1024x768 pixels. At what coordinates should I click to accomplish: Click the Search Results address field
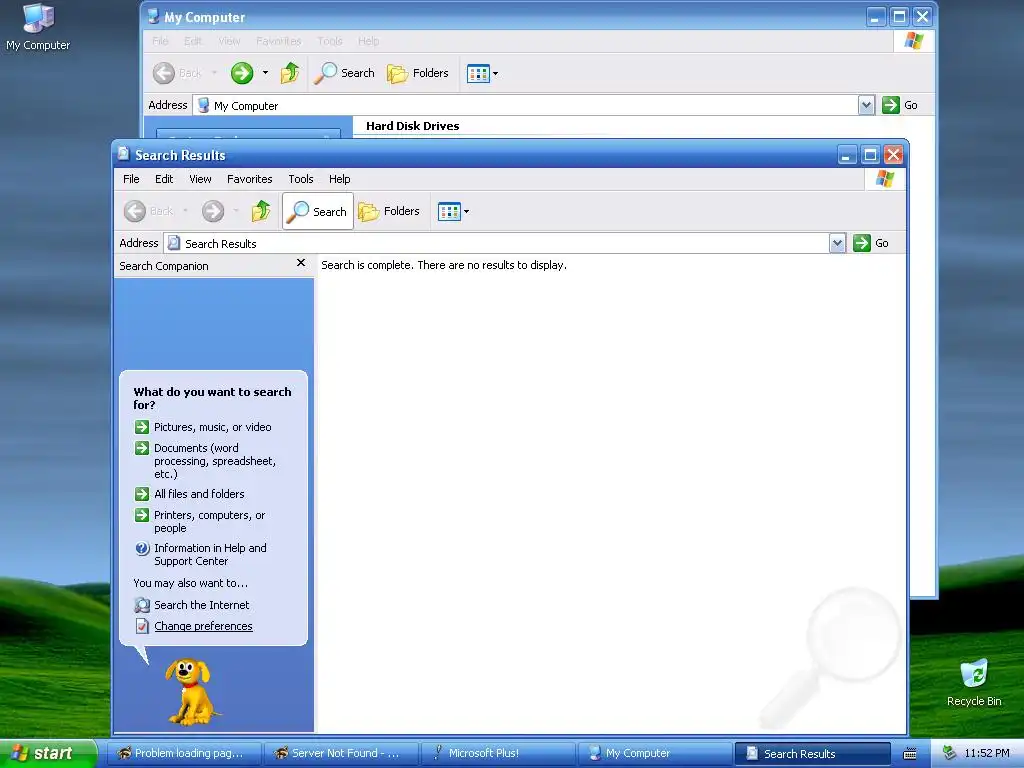[x=497, y=243]
